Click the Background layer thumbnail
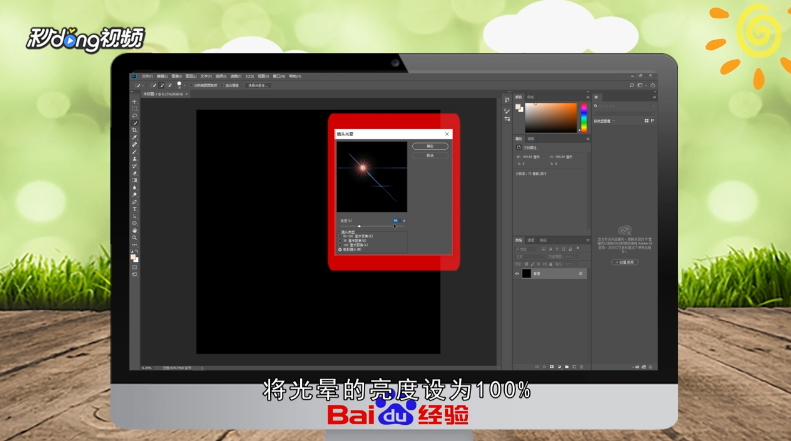 point(526,273)
